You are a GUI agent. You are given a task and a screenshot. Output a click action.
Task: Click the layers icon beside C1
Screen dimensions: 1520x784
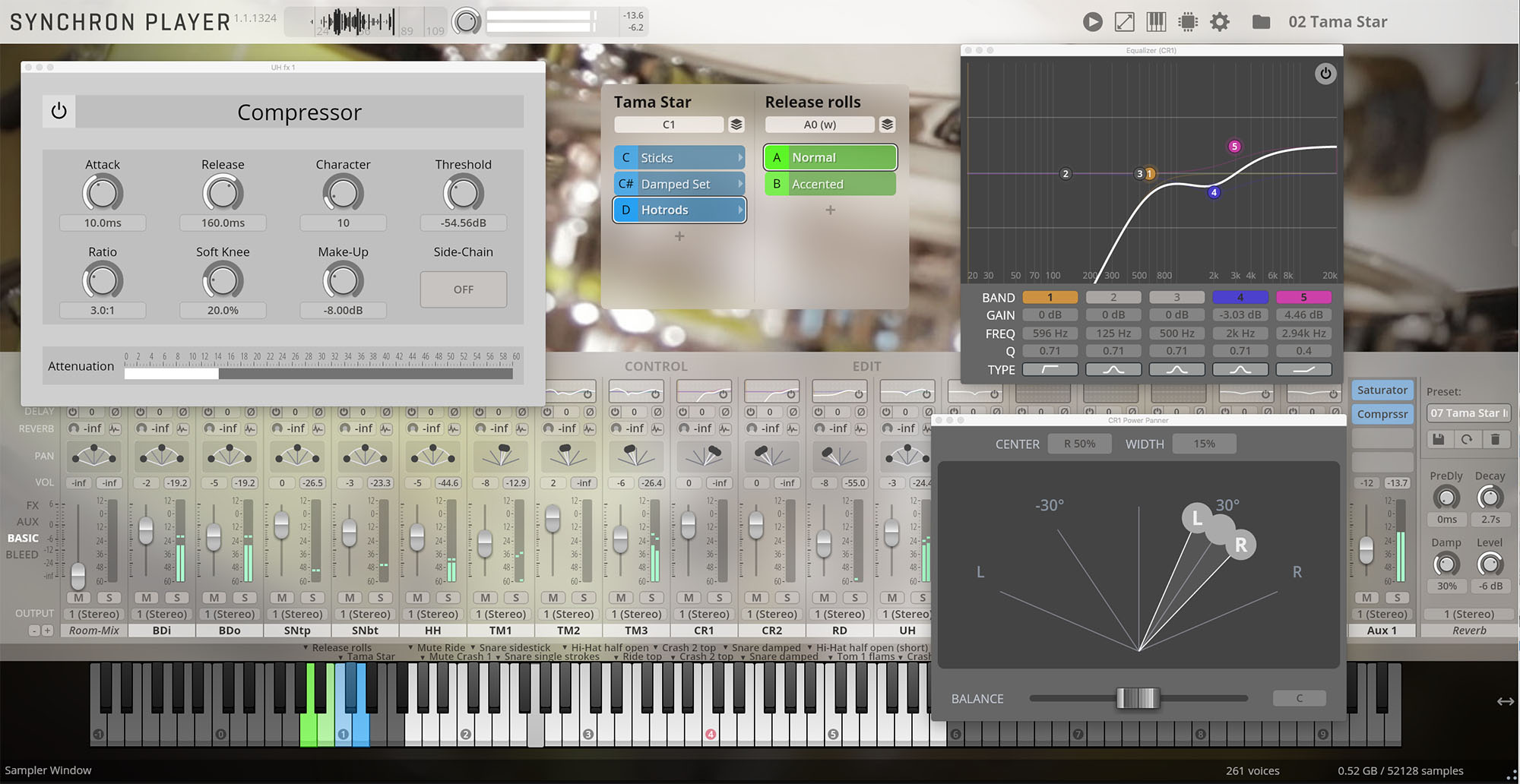pyautogui.click(x=736, y=125)
